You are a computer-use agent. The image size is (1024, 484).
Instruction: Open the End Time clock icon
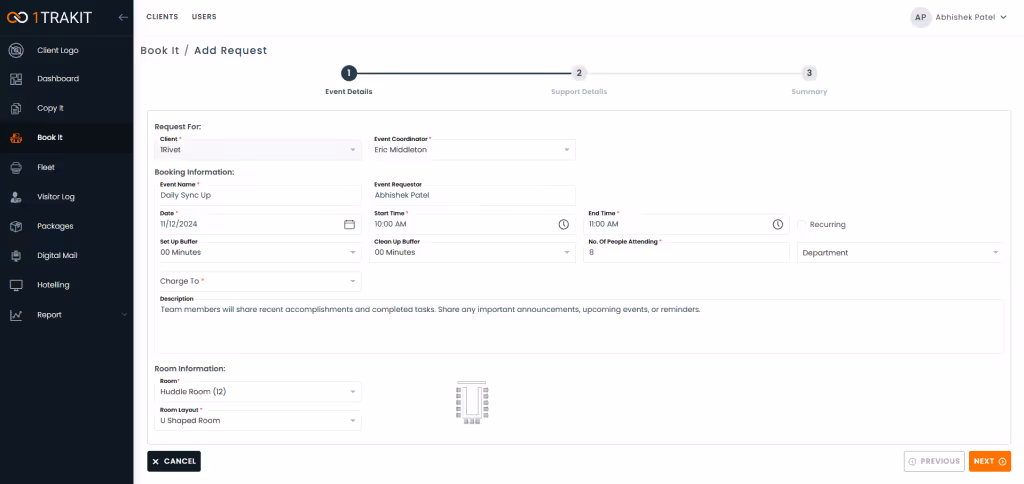tap(778, 224)
